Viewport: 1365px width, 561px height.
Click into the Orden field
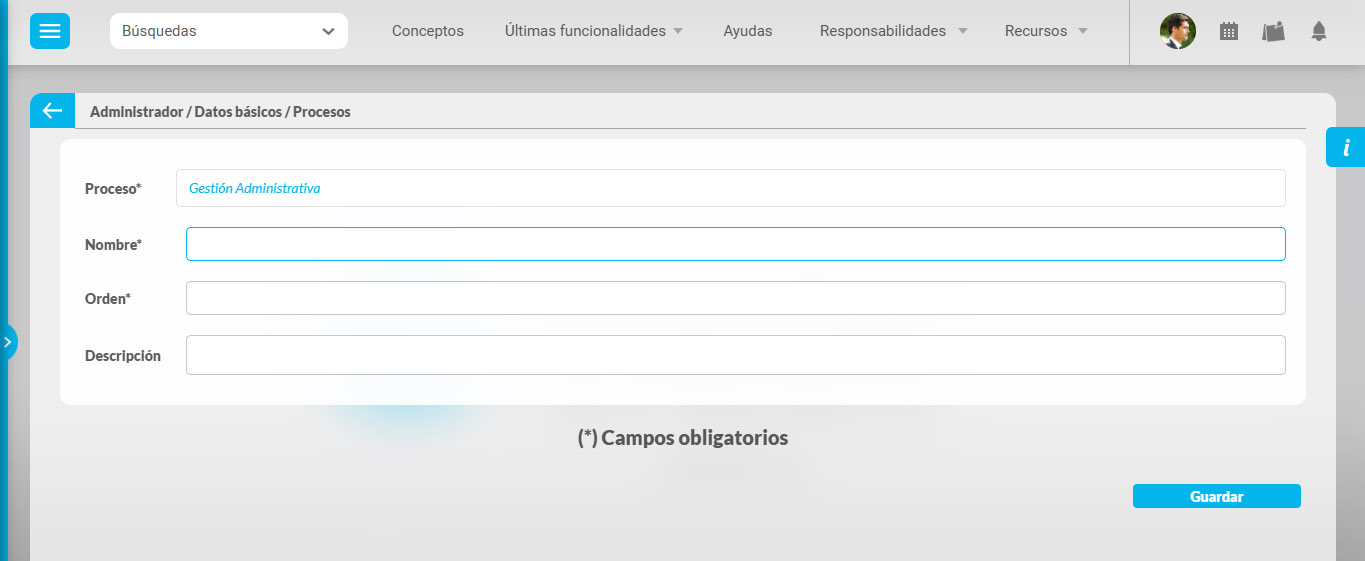tap(735, 298)
